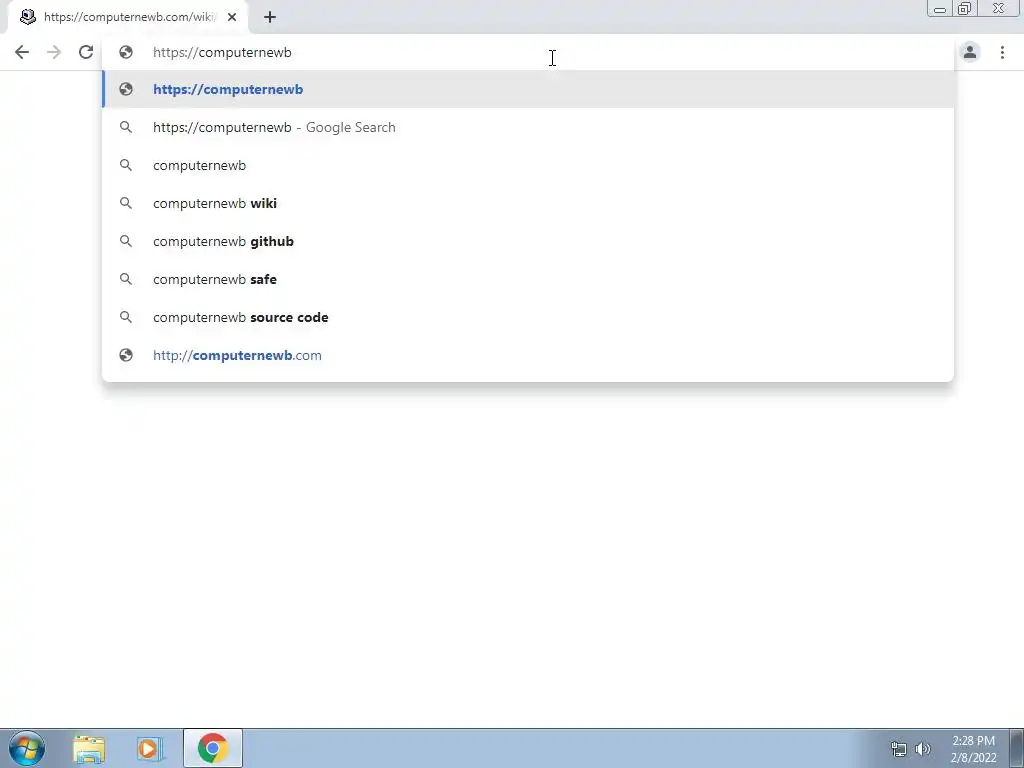Click the address bar showing https://computernewb
The width and height of the screenshot is (1024, 768).
pos(528,52)
